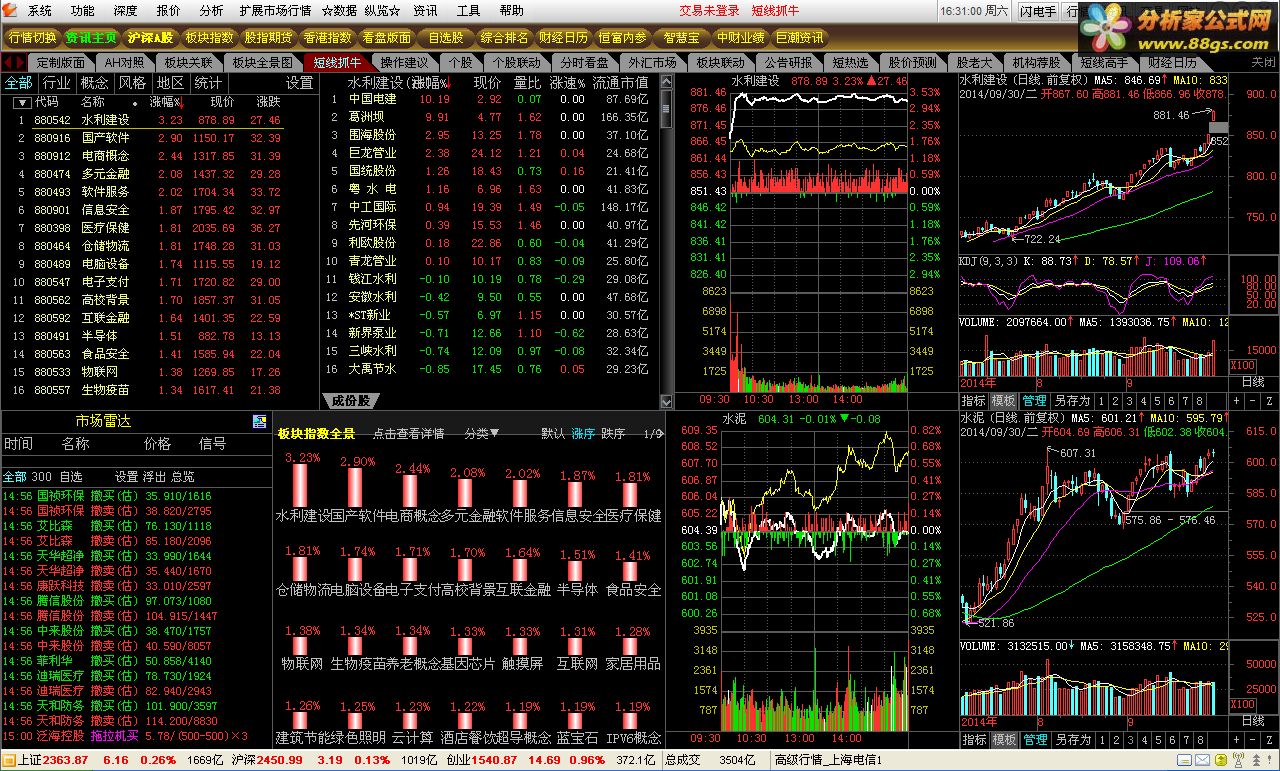Viewport: 1280px width, 771px height.
Task: Open 设置 in the sector list header
Action: point(299,82)
